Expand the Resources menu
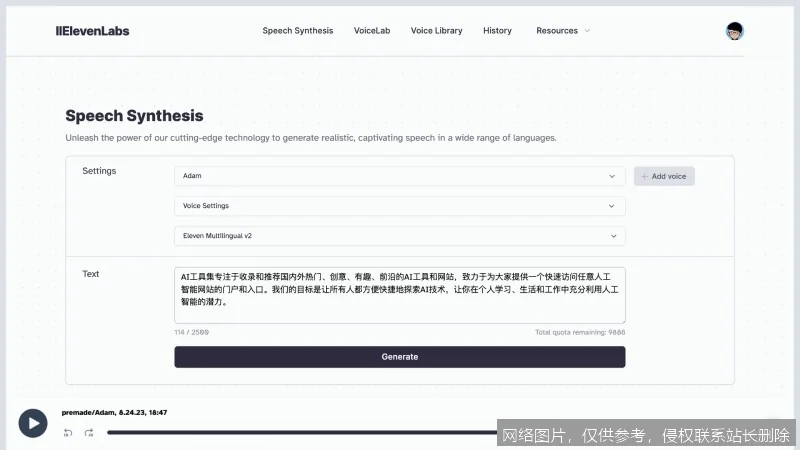The width and height of the screenshot is (800, 450). 563,31
